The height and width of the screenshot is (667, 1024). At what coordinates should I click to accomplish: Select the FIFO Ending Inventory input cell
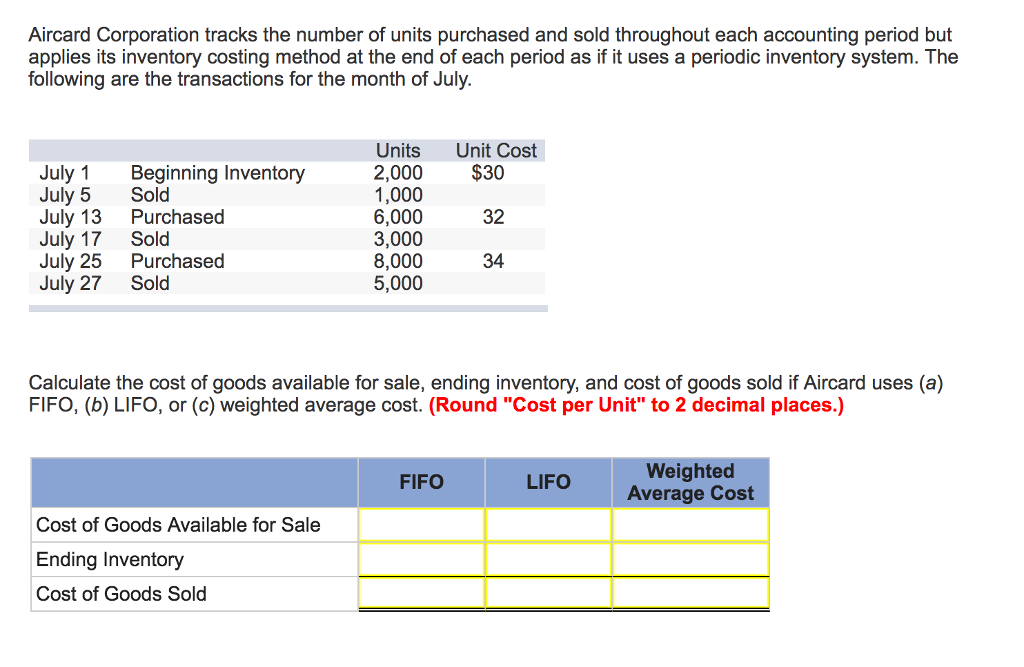tap(421, 560)
